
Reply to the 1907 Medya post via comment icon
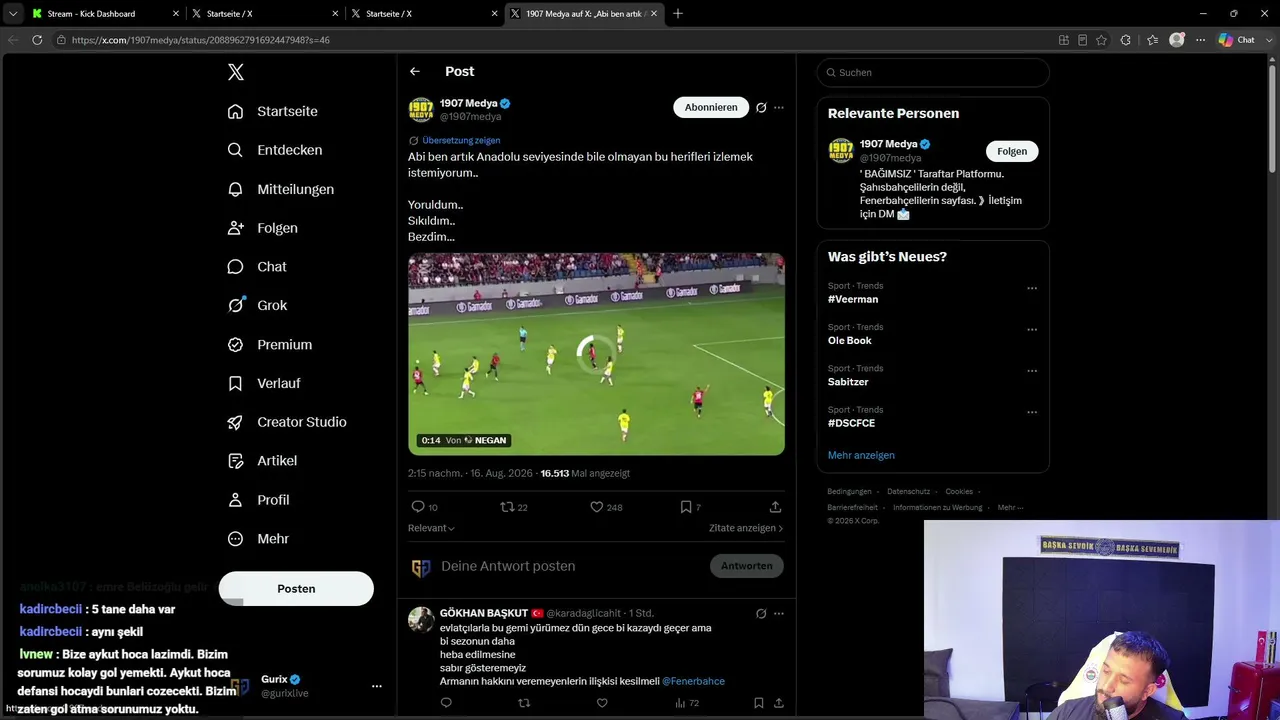coord(418,507)
